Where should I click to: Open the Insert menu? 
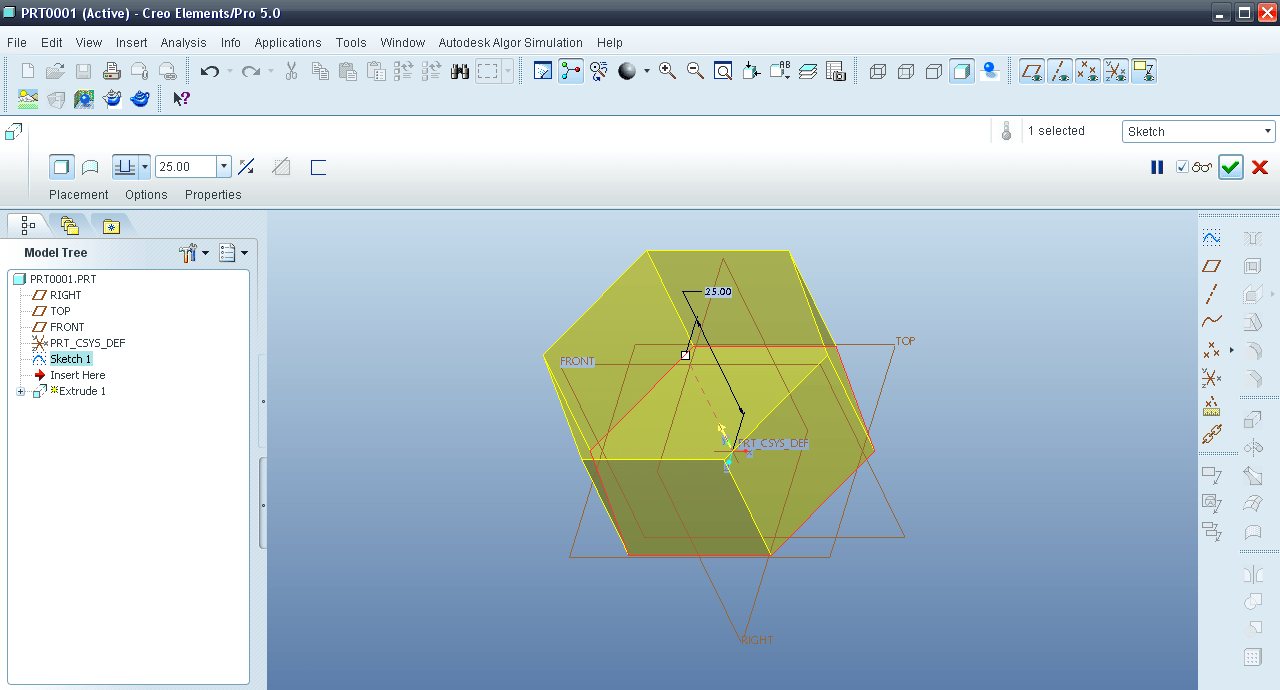point(131,42)
